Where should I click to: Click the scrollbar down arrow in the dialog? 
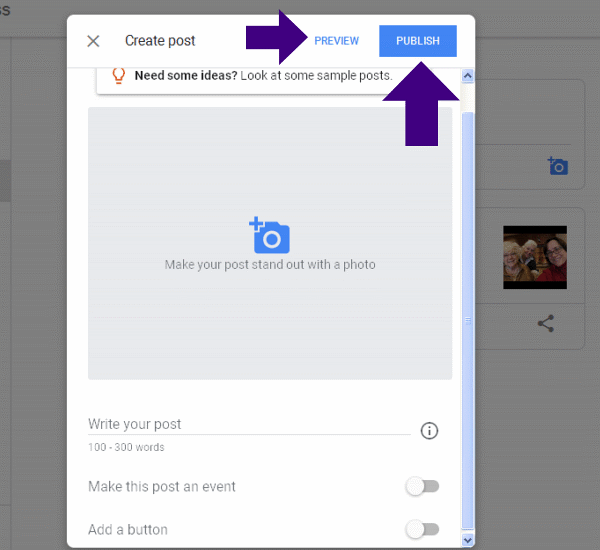467,539
